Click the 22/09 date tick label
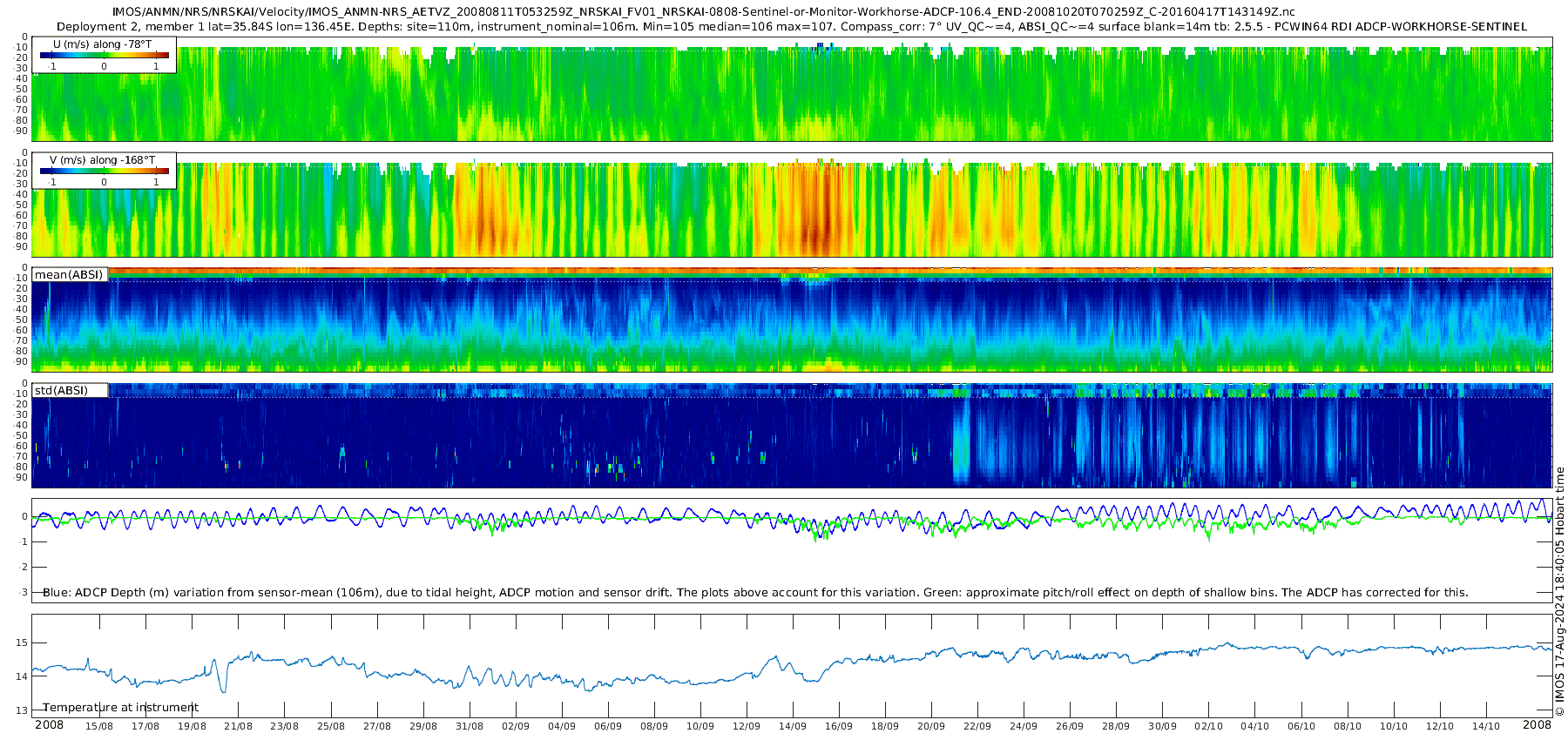This screenshot has width=1568, height=740. coord(977,726)
